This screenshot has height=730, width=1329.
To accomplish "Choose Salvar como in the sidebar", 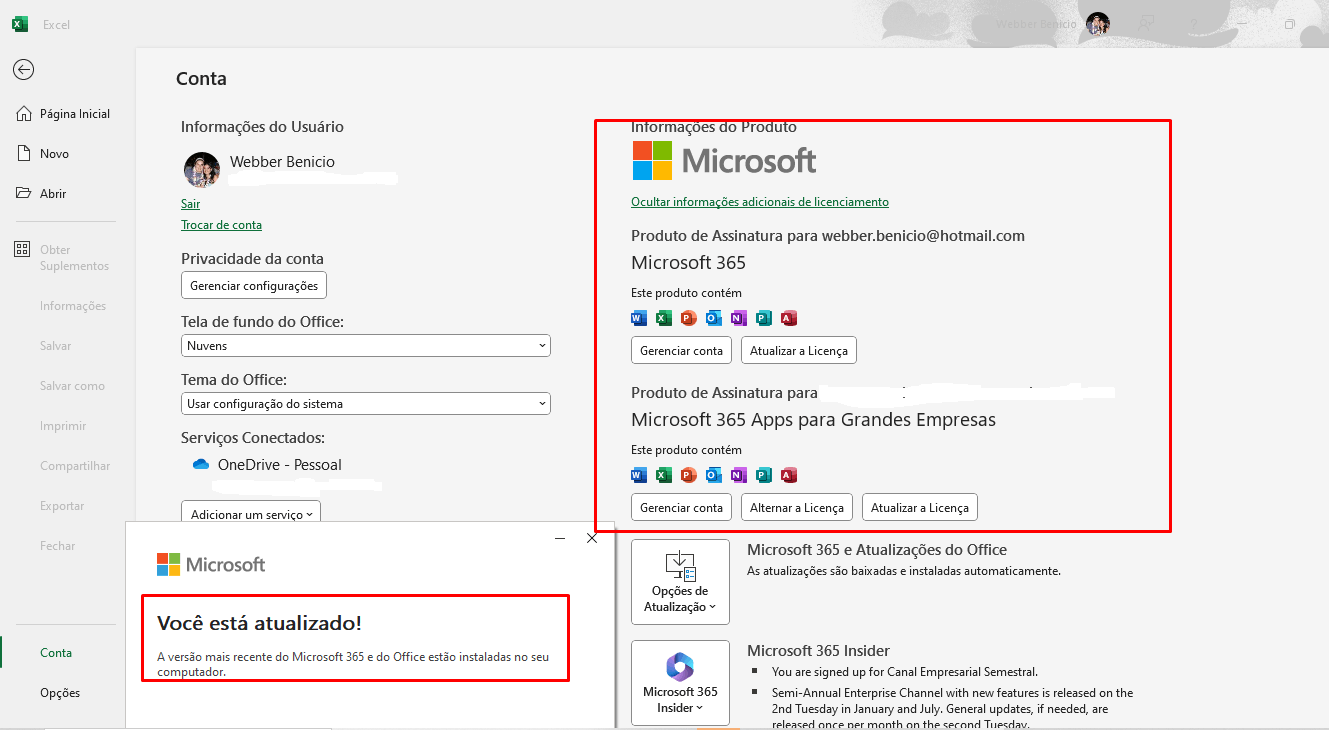I will 72,386.
